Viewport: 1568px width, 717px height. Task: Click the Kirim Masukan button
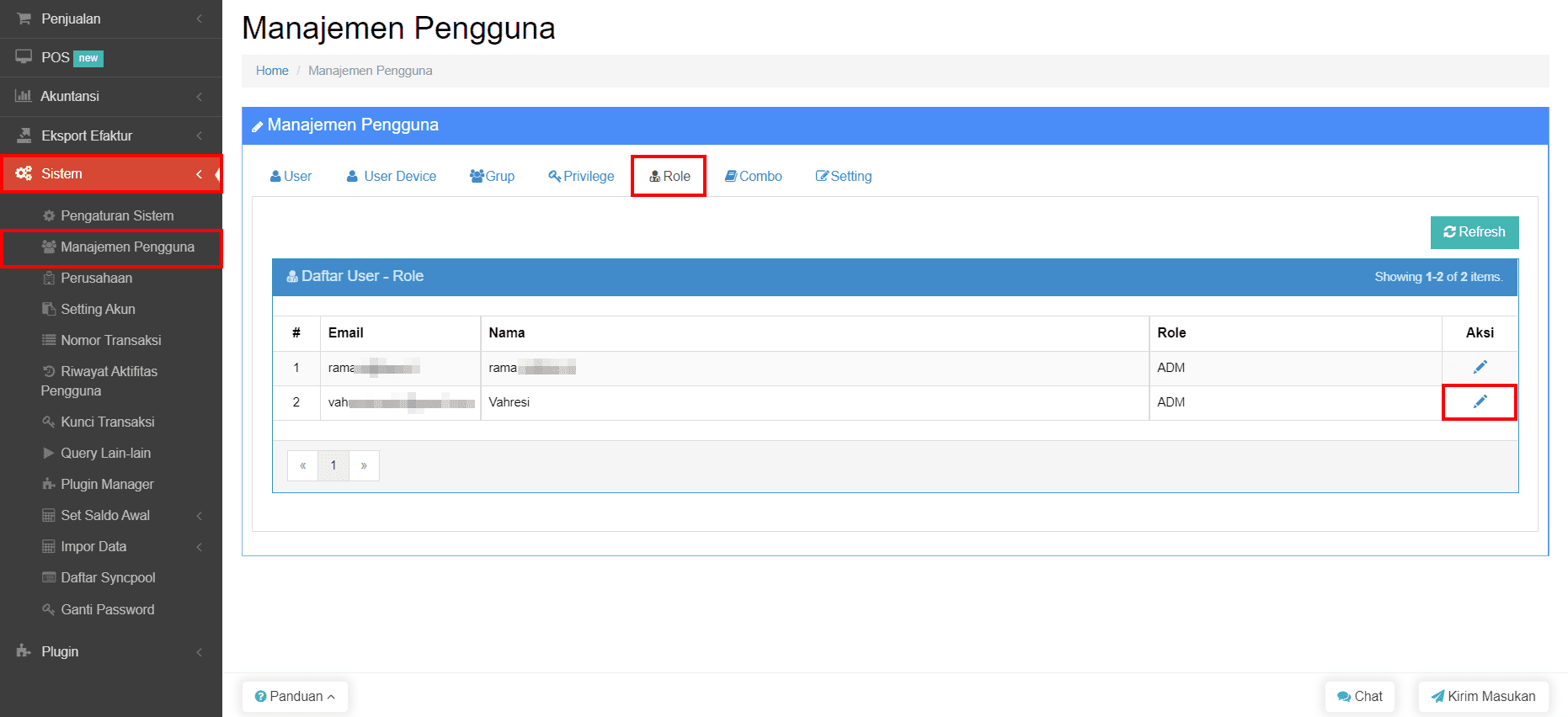pyautogui.click(x=1483, y=696)
